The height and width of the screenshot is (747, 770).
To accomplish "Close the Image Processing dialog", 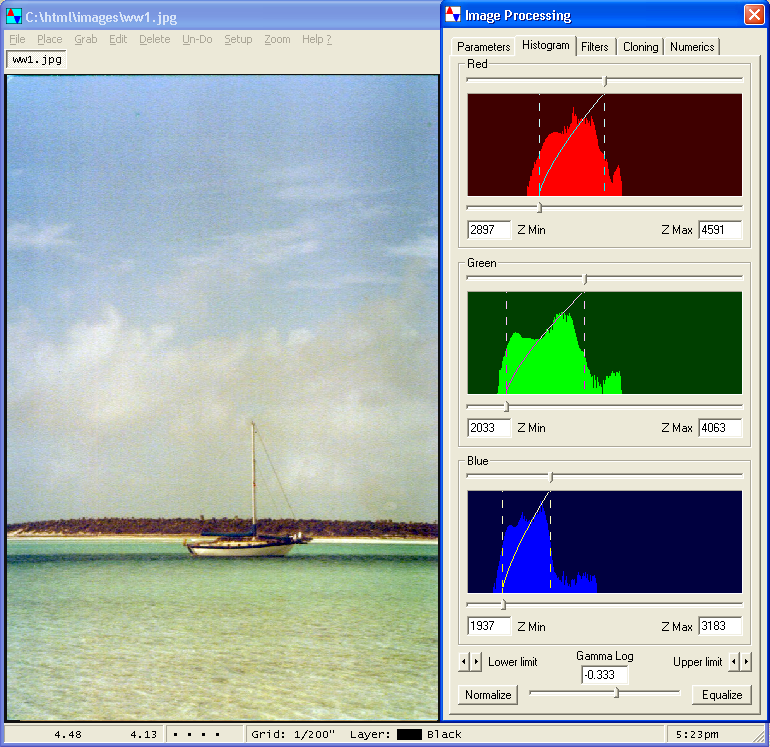I will click(753, 15).
